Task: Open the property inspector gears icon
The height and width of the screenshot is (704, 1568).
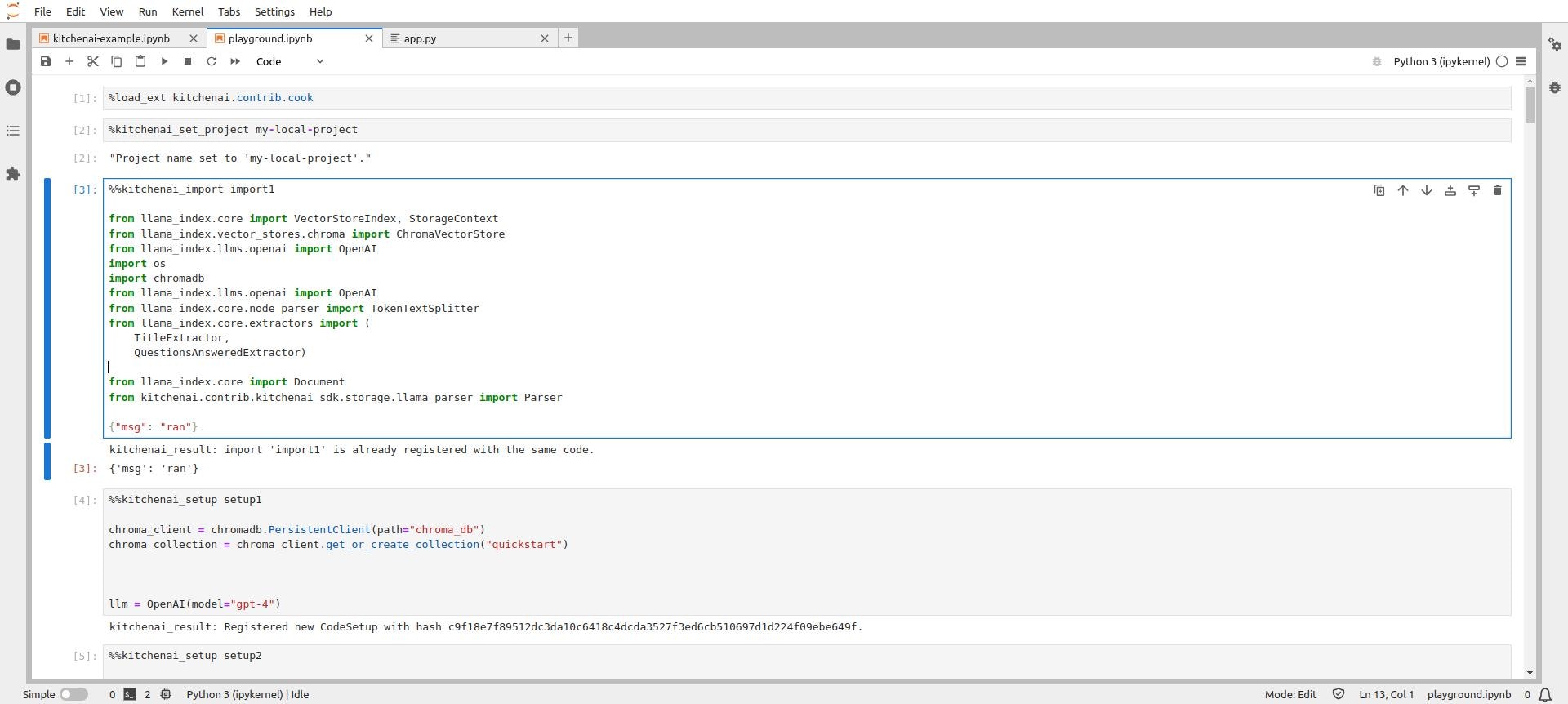Action: pyautogui.click(x=1554, y=44)
